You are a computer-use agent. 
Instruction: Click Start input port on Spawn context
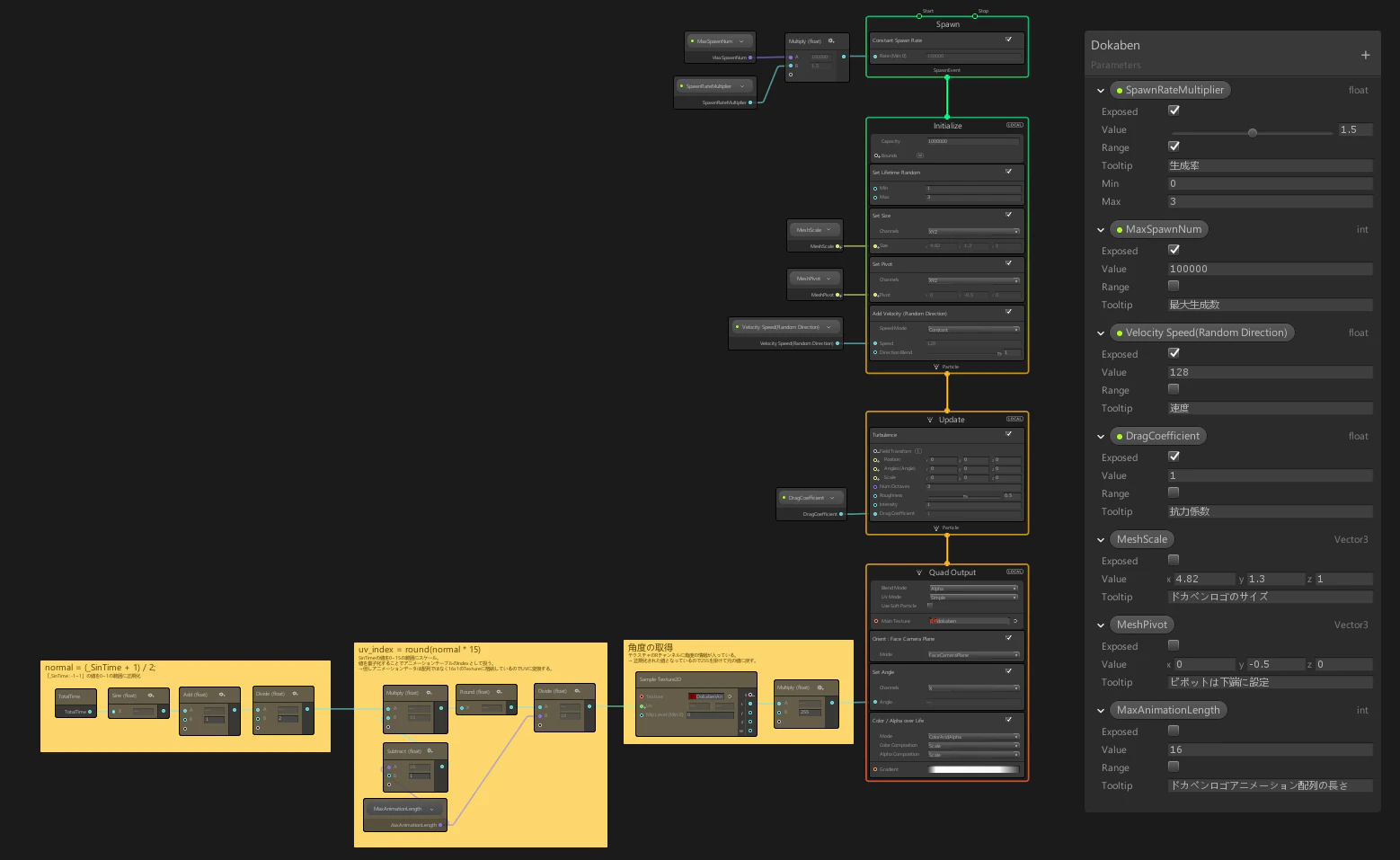919,16
